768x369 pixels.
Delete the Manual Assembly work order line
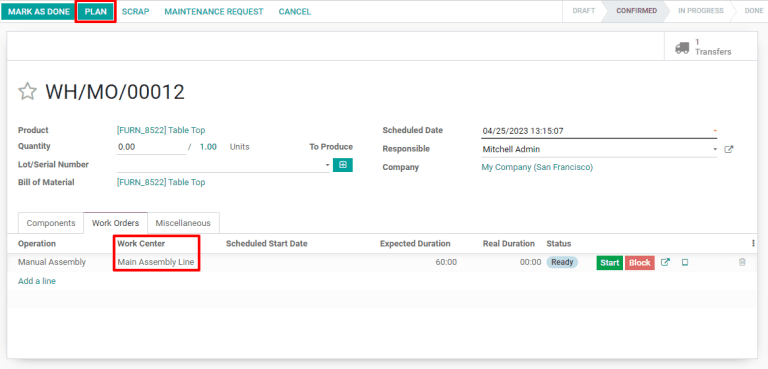[x=742, y=263]
